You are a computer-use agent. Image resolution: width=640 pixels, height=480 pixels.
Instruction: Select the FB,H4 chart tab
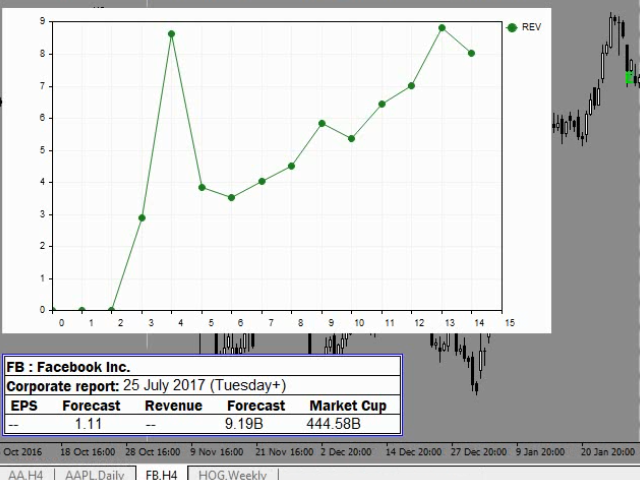point(162,475)
